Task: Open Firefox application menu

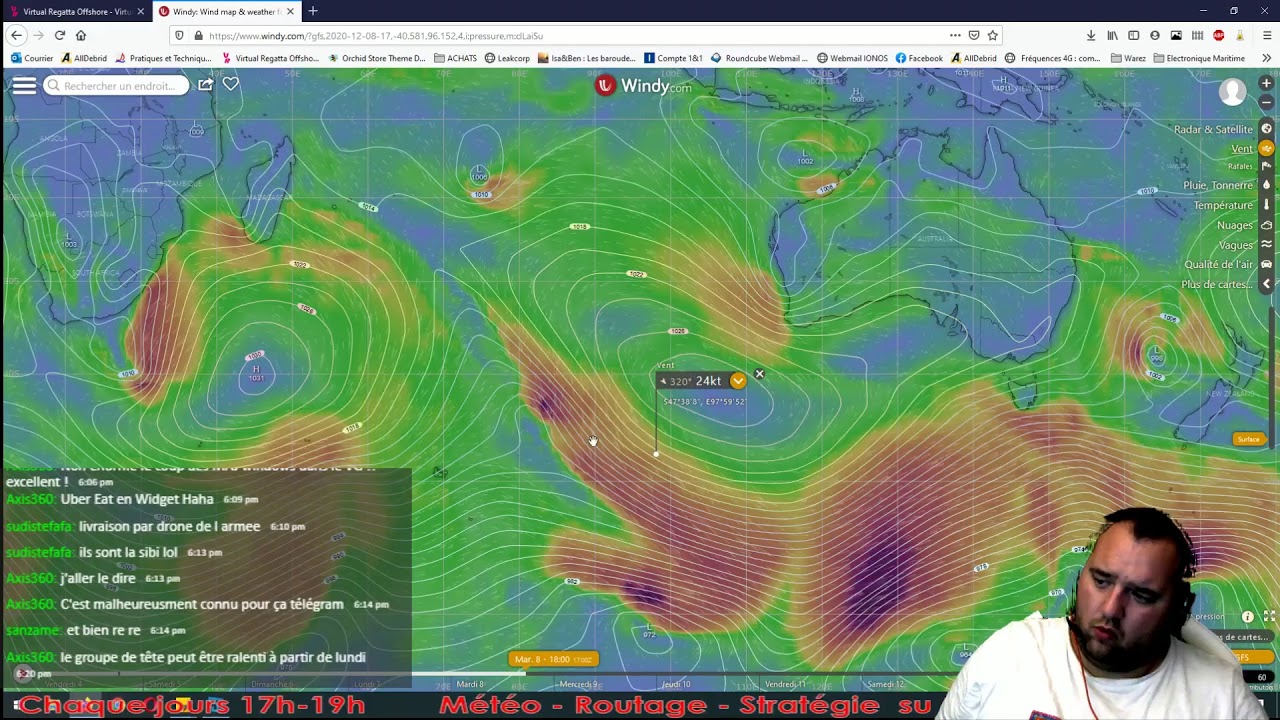Action: pyautogui.click(x=1265, y=35)
